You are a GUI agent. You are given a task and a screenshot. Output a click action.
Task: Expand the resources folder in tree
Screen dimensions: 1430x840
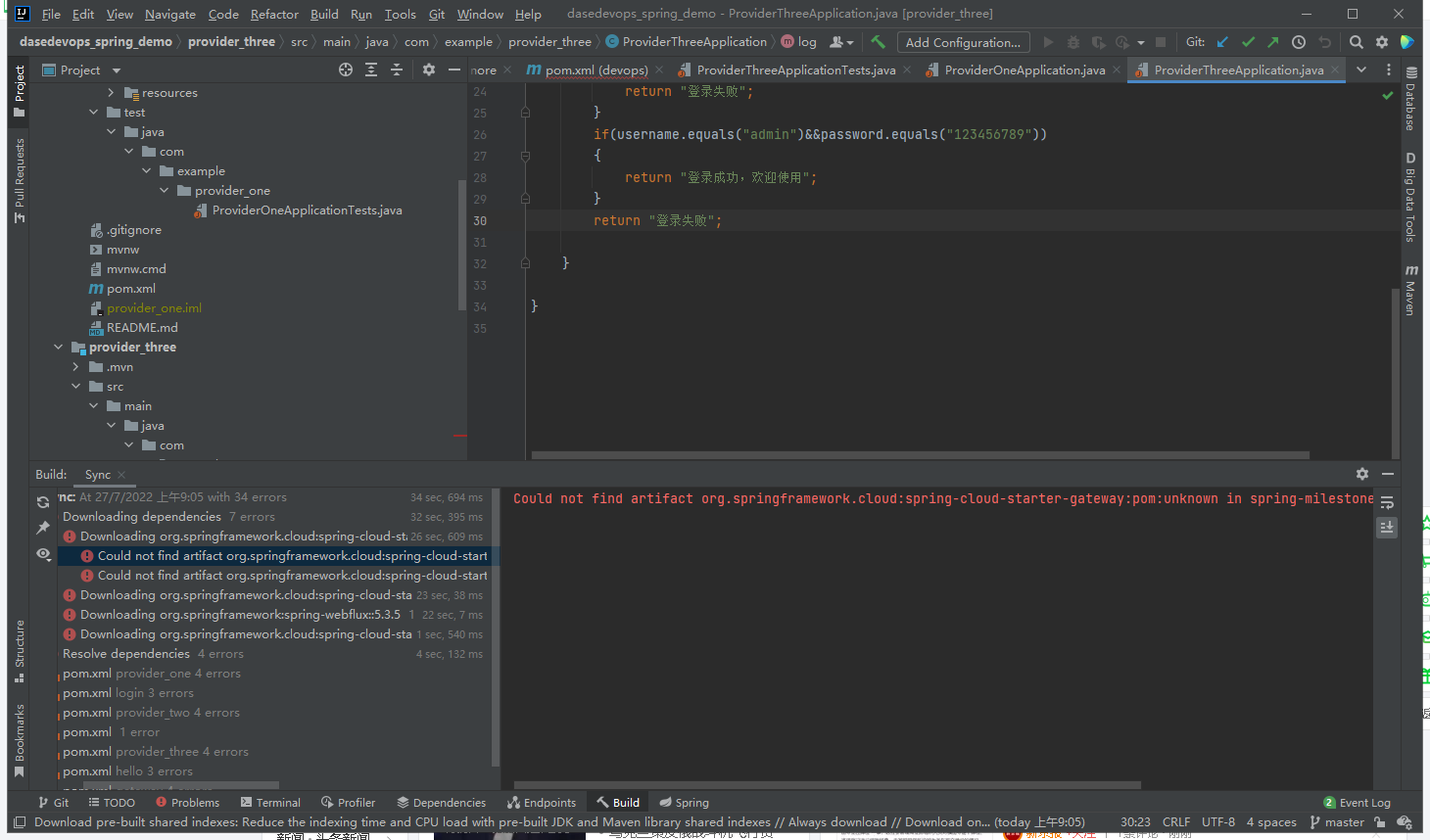[x=111, y=93]
